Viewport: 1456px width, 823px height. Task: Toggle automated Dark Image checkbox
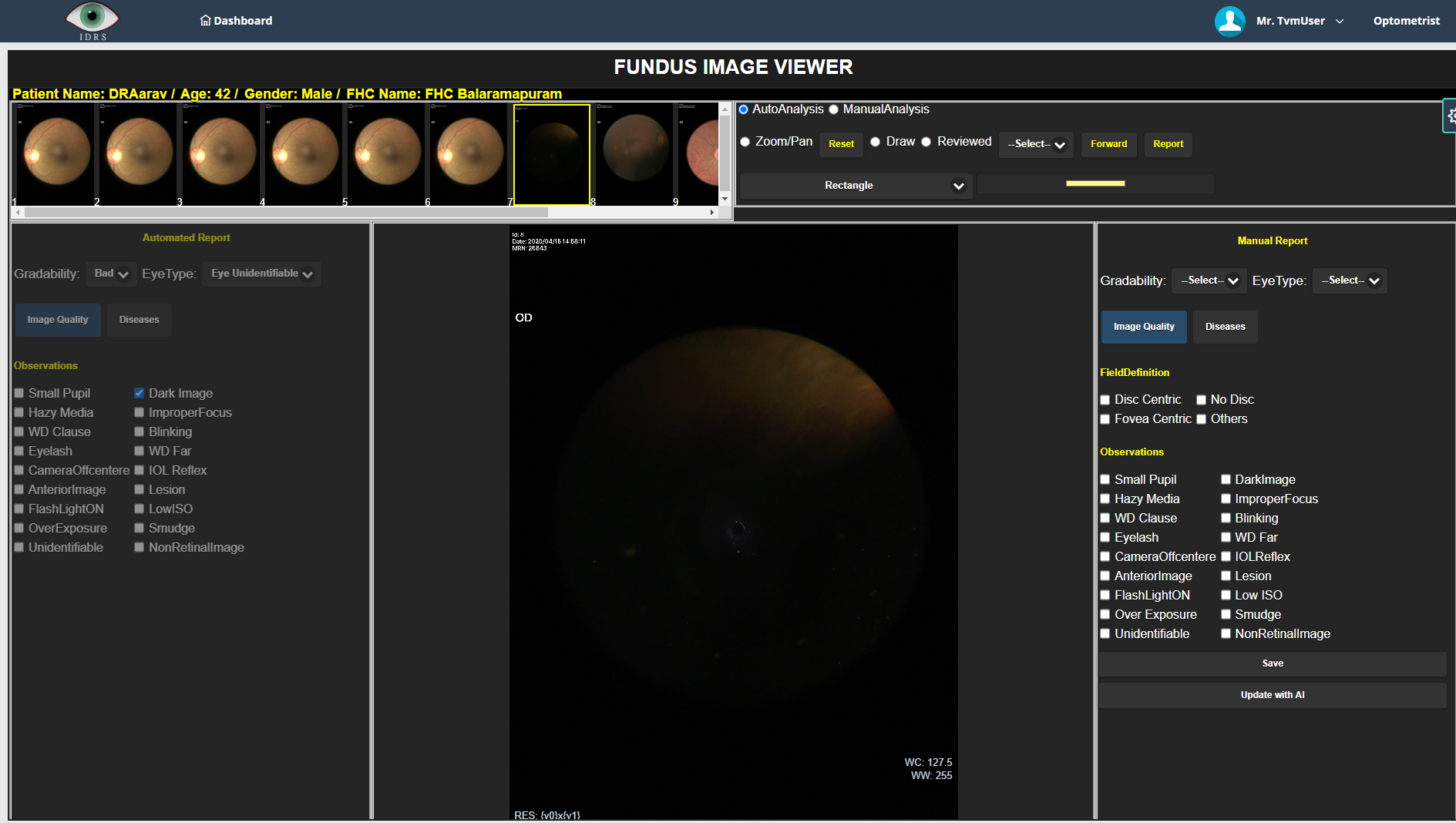point(140,393)
